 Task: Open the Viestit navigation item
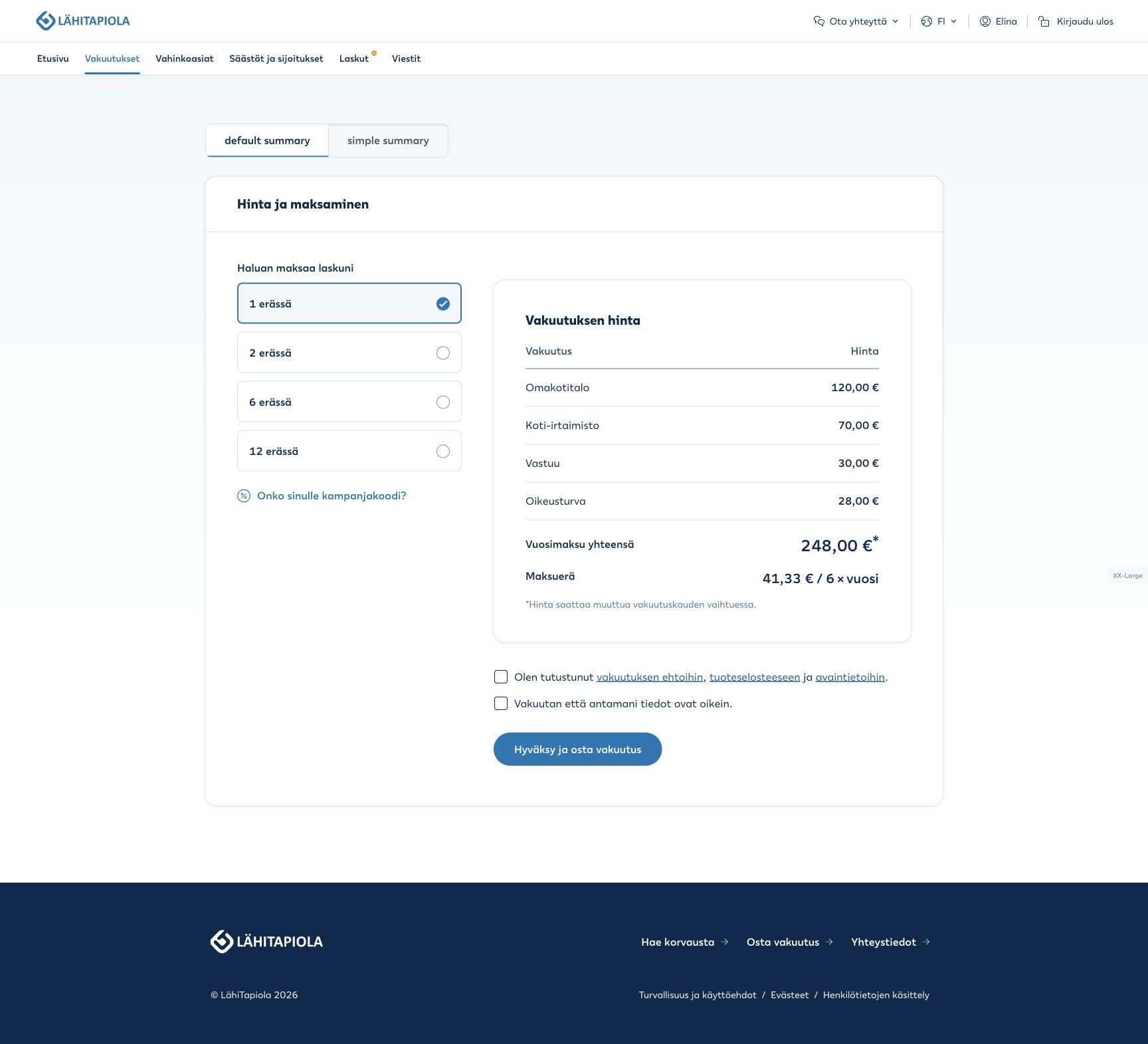coord(406,58)
